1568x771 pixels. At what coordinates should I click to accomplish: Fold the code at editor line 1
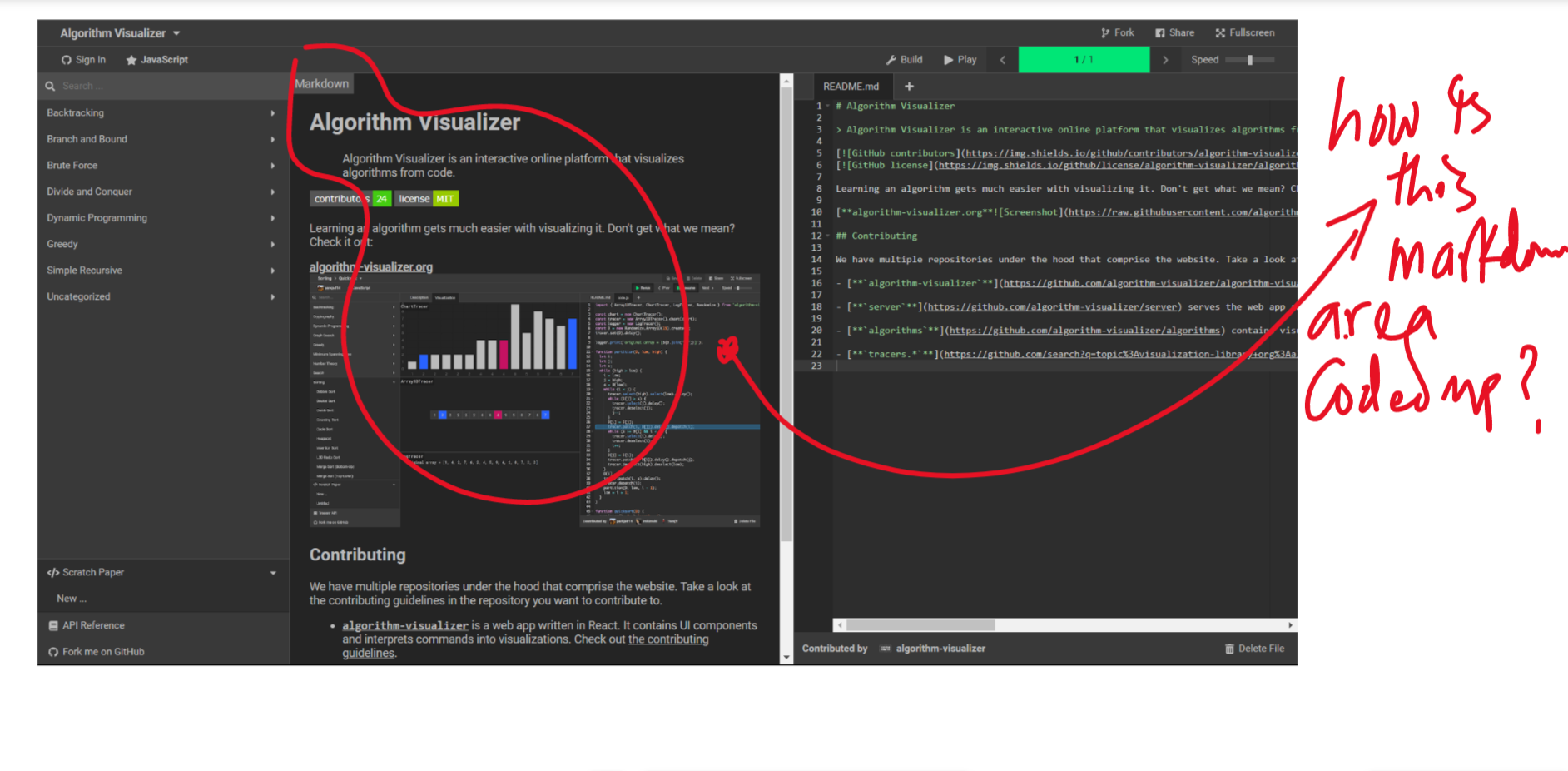coord(828,107)
